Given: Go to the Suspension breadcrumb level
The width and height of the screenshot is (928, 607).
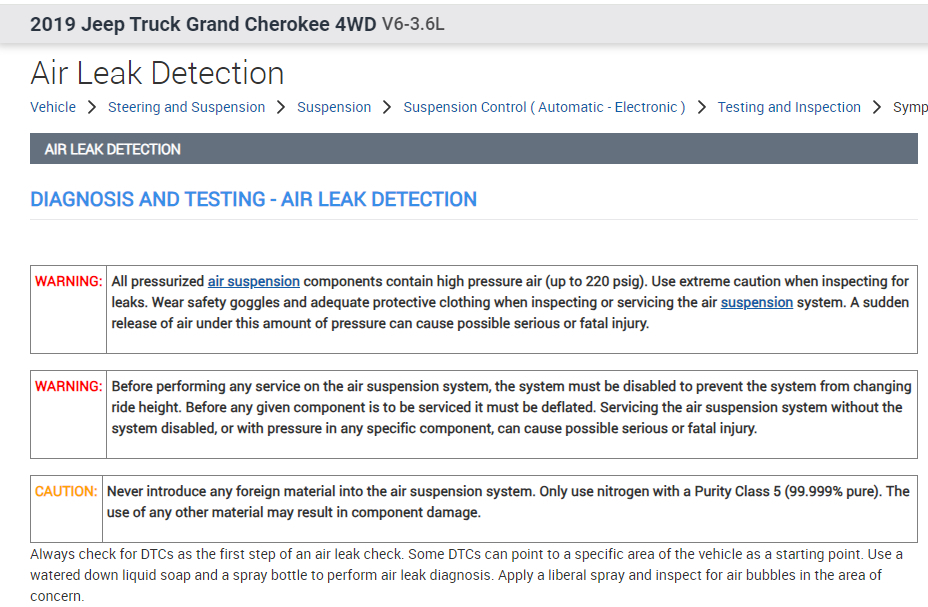Looking at the screenshot, I should 334,107.
